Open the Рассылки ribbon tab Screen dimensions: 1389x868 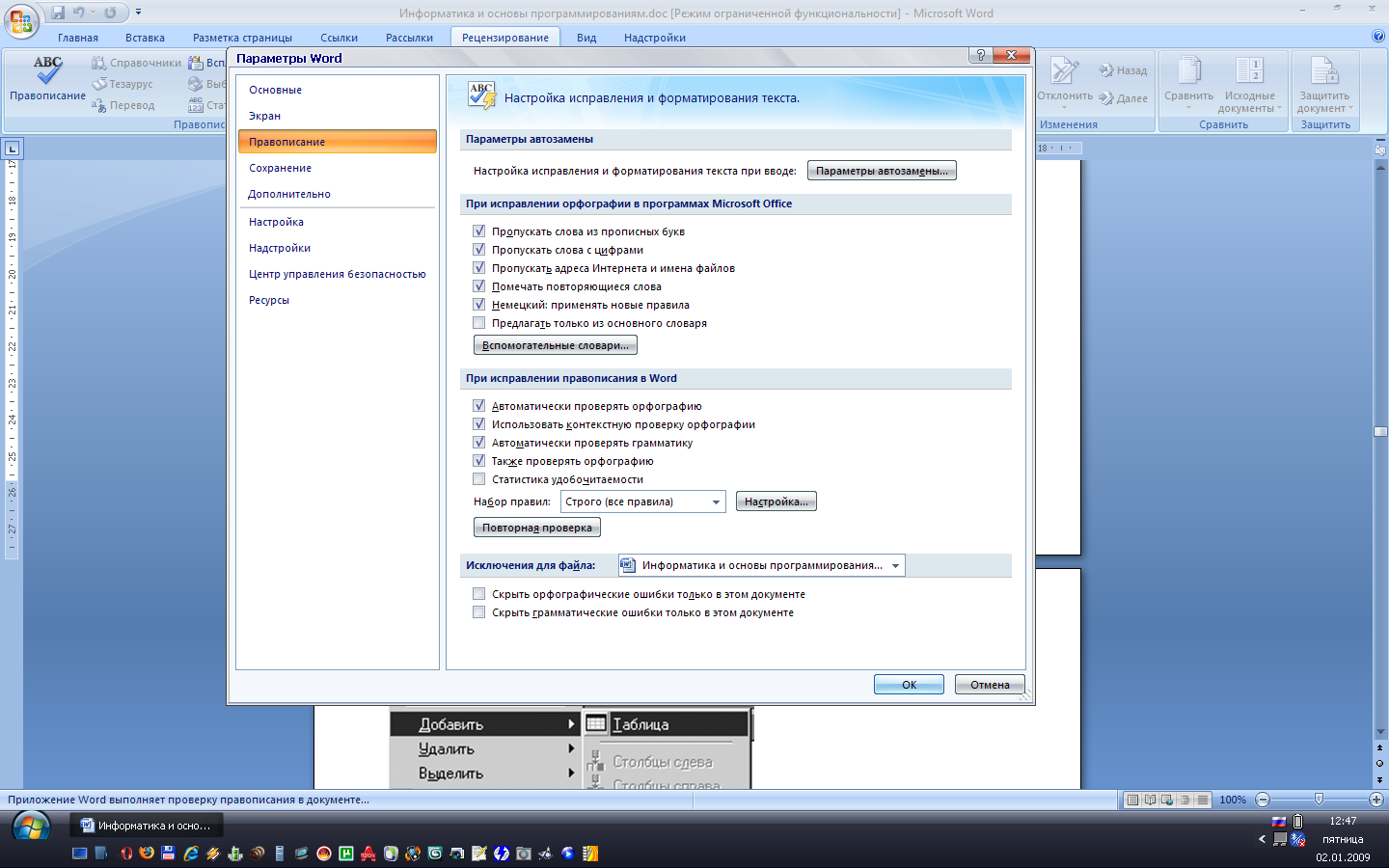click(x=409, y=38)
